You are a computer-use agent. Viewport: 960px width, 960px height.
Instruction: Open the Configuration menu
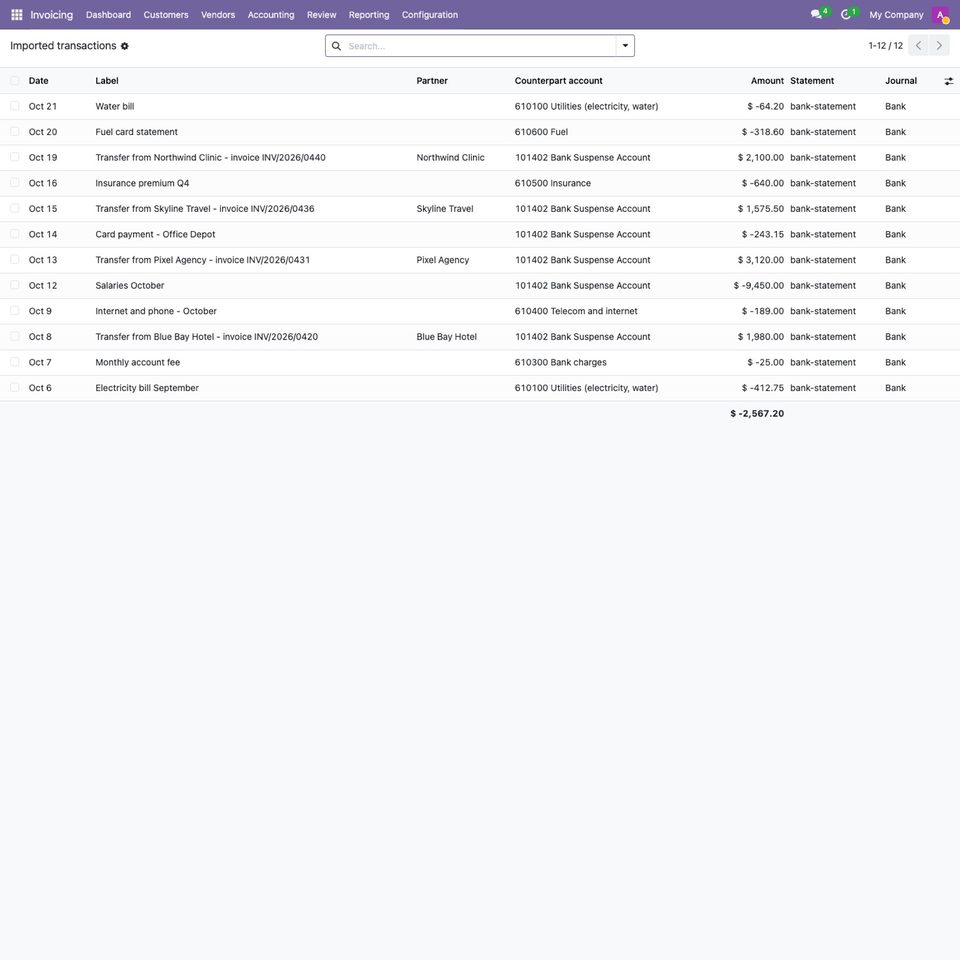[x=429, y=15]
